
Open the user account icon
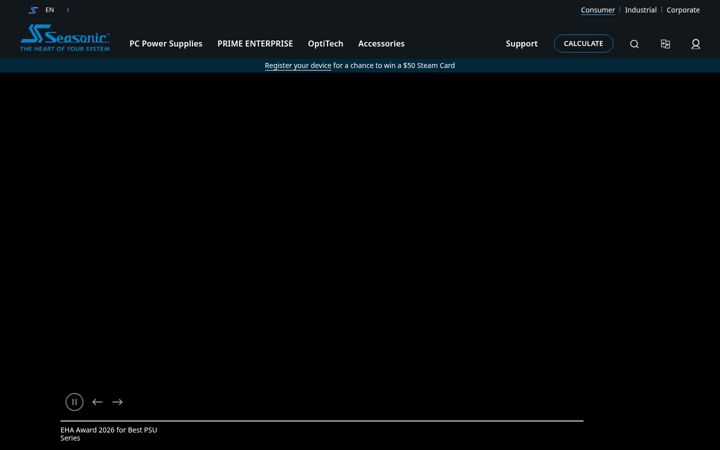[x=696, y=44]
